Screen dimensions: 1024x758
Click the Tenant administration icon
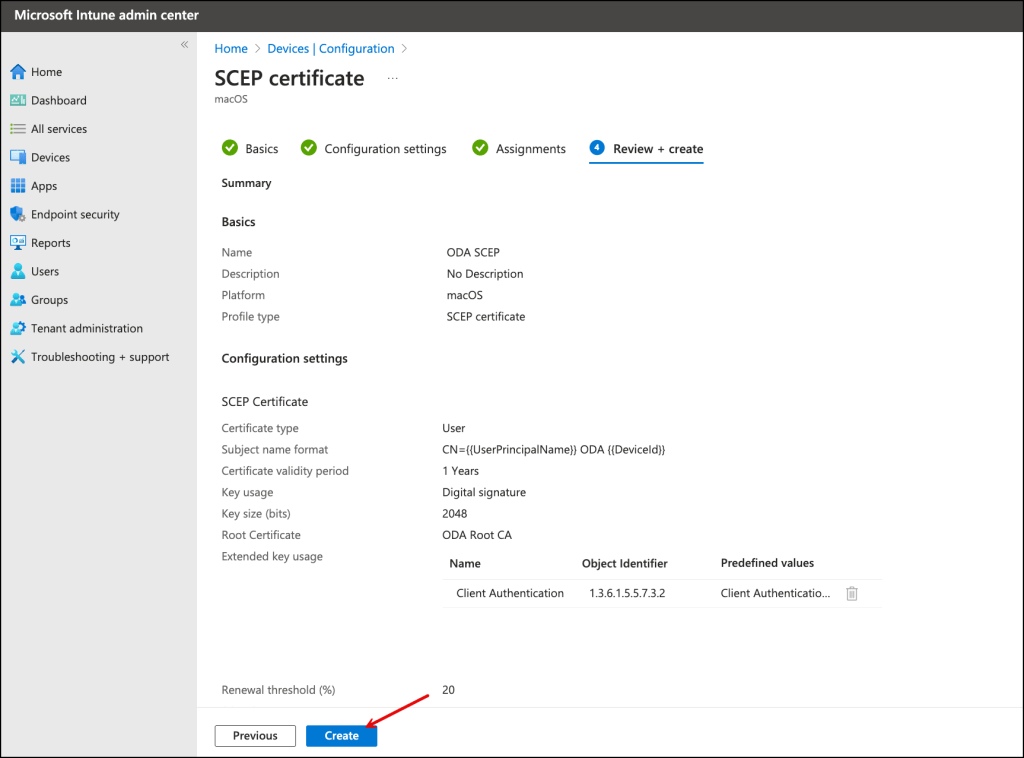click(x=18, y=328)
